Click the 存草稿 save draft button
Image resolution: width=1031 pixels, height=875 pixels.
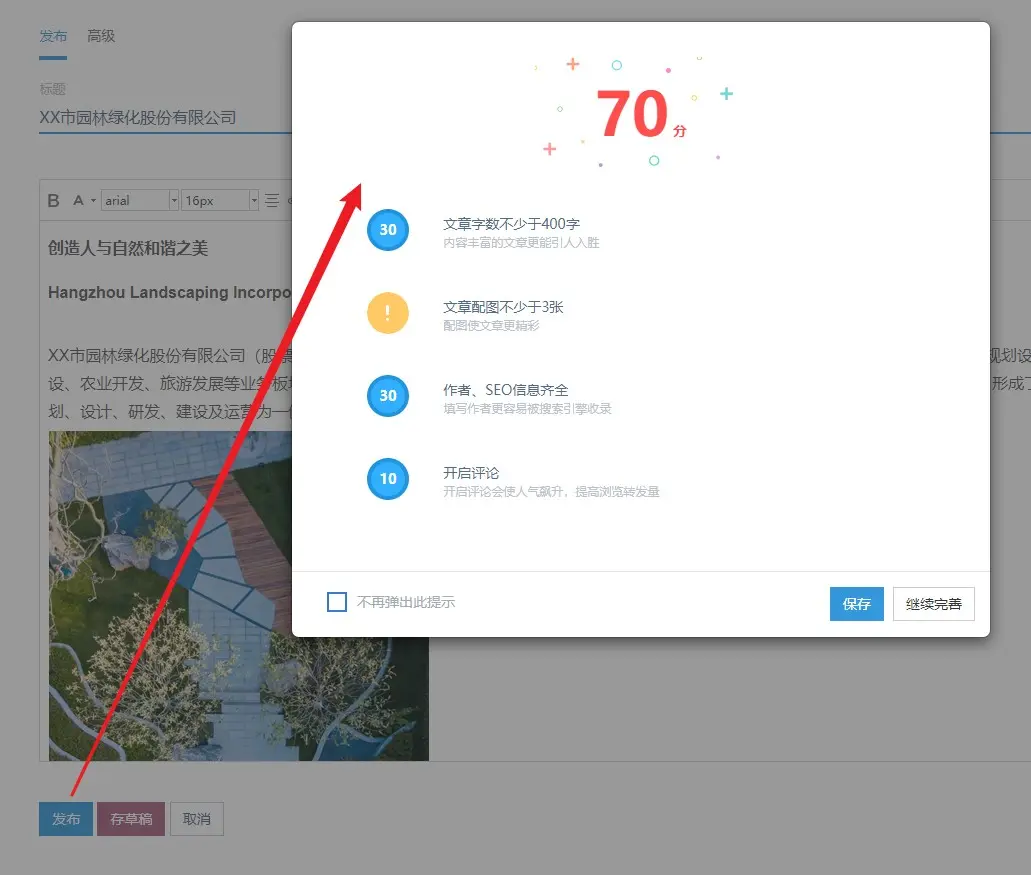pos(131,819)
